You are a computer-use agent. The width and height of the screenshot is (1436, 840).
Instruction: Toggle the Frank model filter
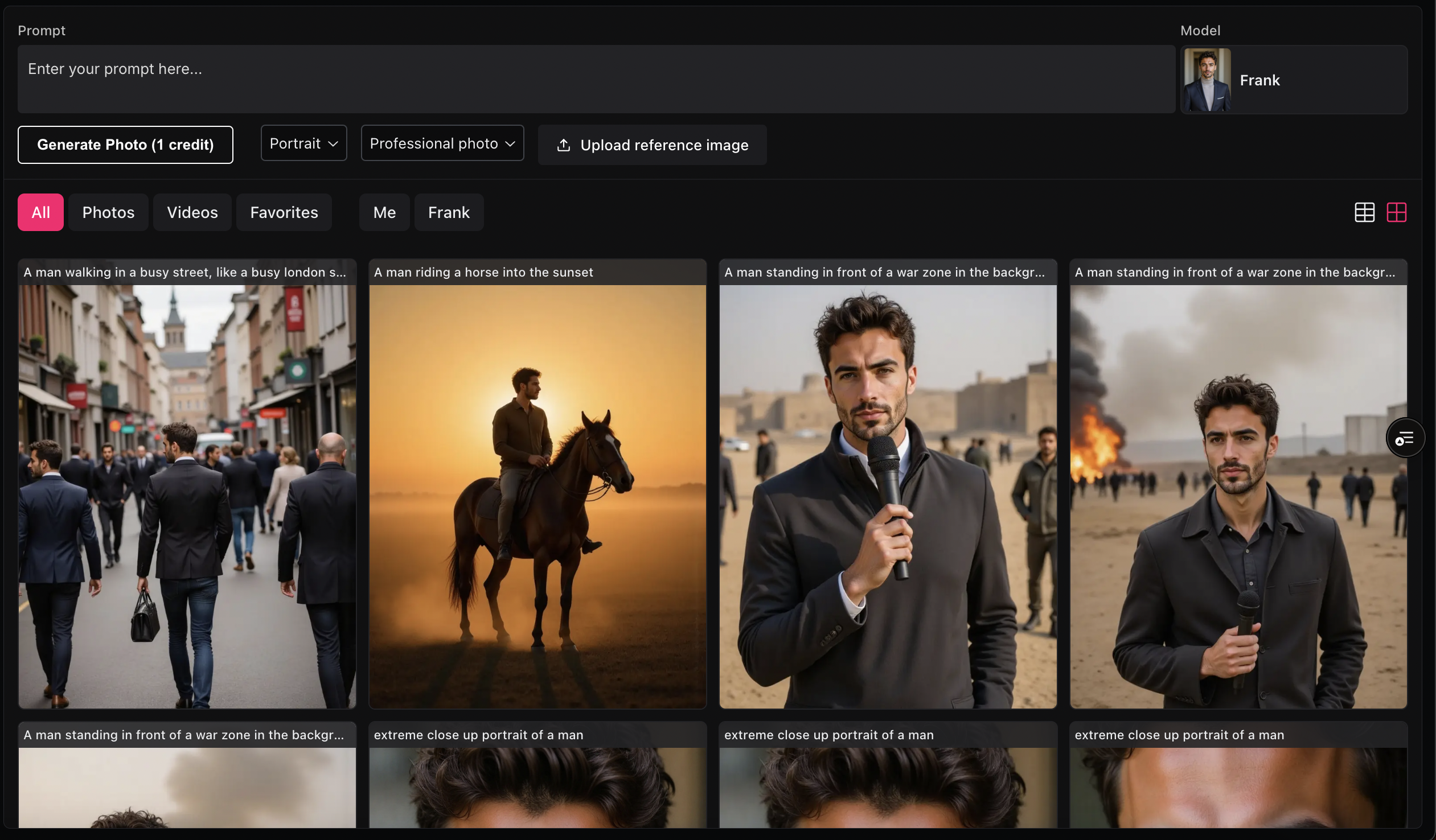tap(449, 212)
